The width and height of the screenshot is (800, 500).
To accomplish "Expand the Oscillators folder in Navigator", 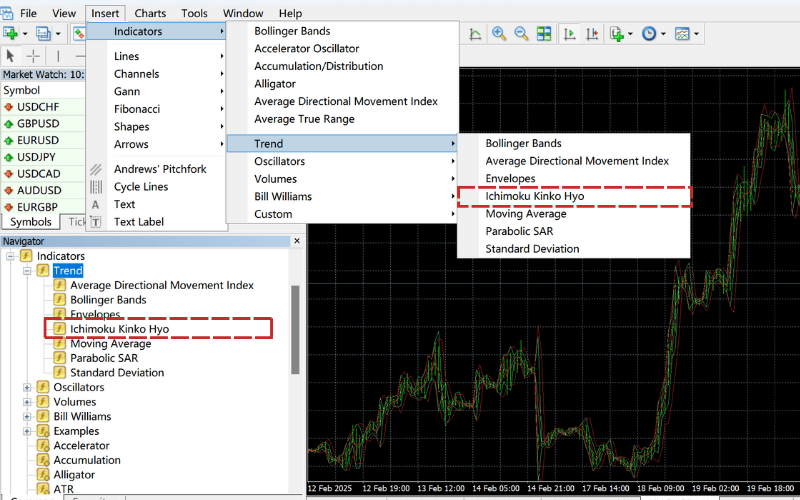I will [28, 387].
